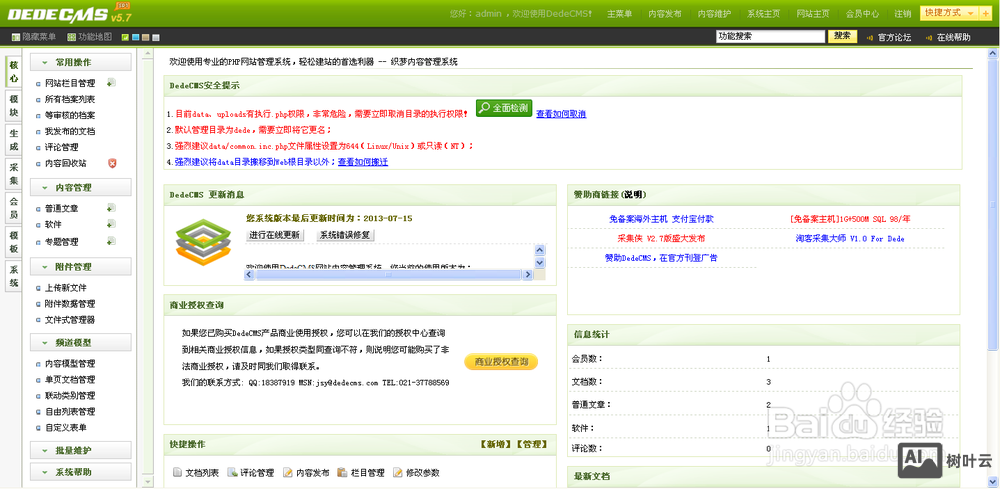This screenshot has width=1000, height=489.
Task: Click the 功能搜索 search input field
Action: (770, 37)
